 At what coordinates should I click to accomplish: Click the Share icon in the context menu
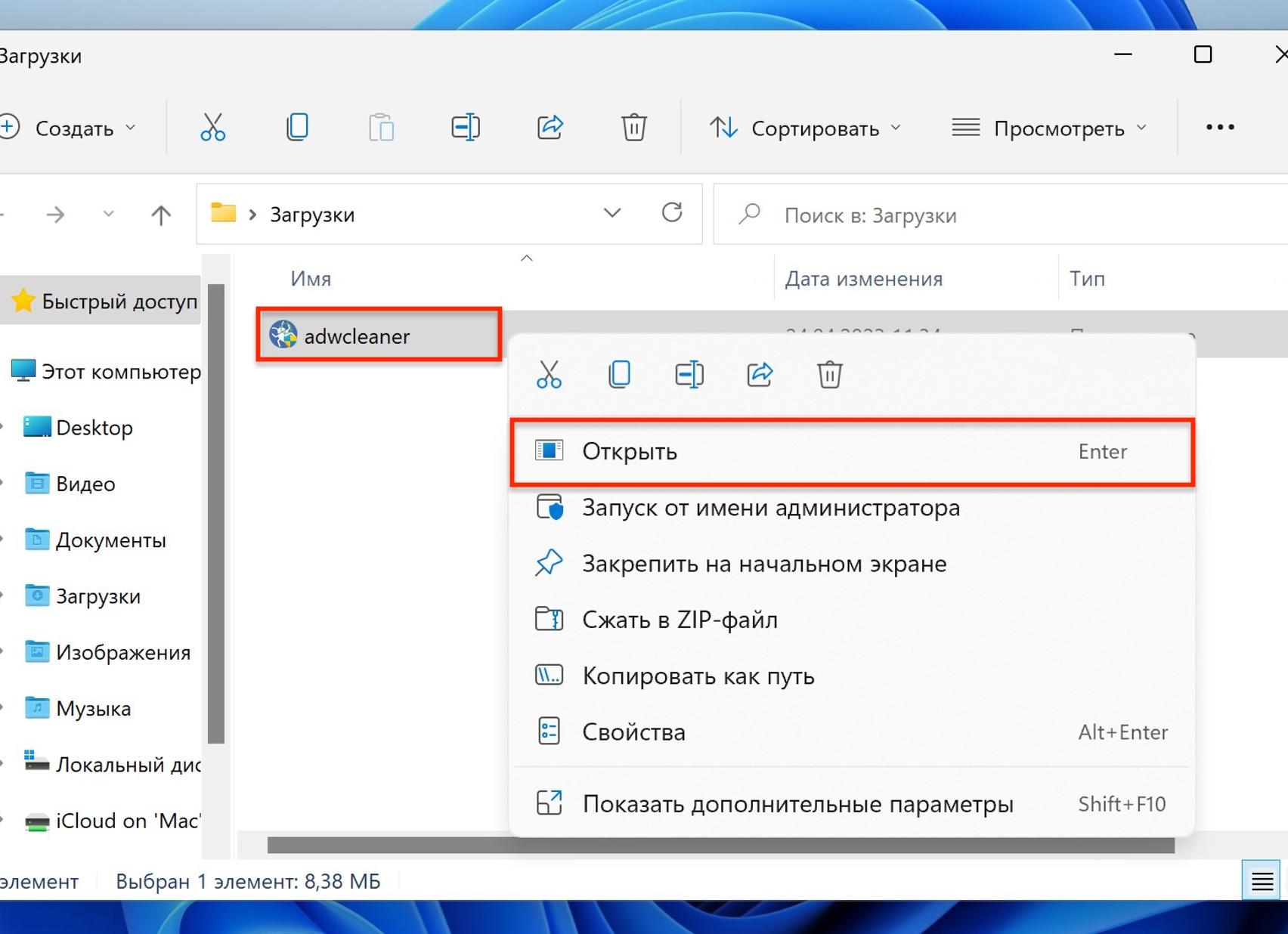(760, 374)
